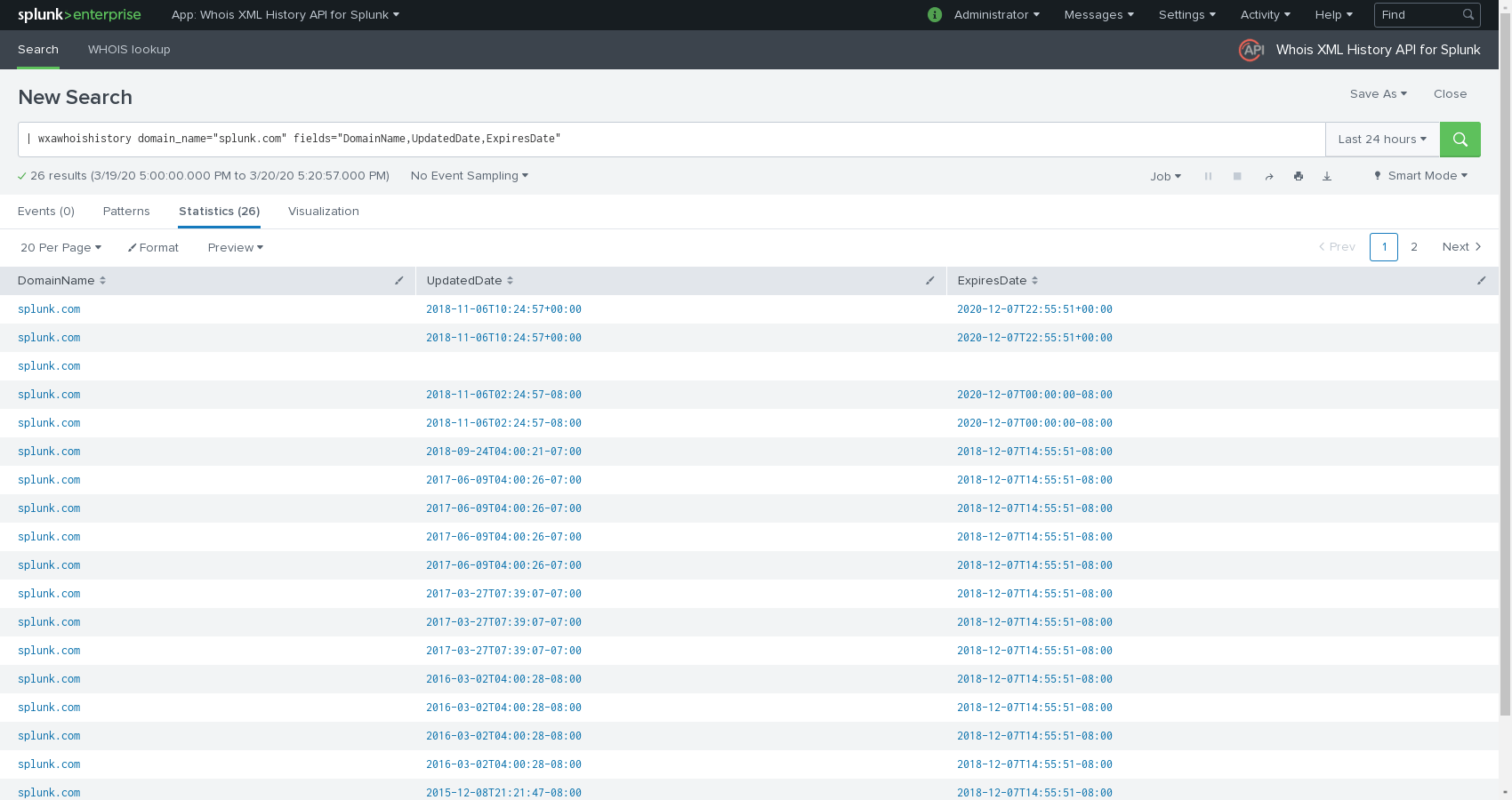Click first row's splunk.com domain link
The width and height of the screenshot is (1512, 800).
[x=49, y=309]
